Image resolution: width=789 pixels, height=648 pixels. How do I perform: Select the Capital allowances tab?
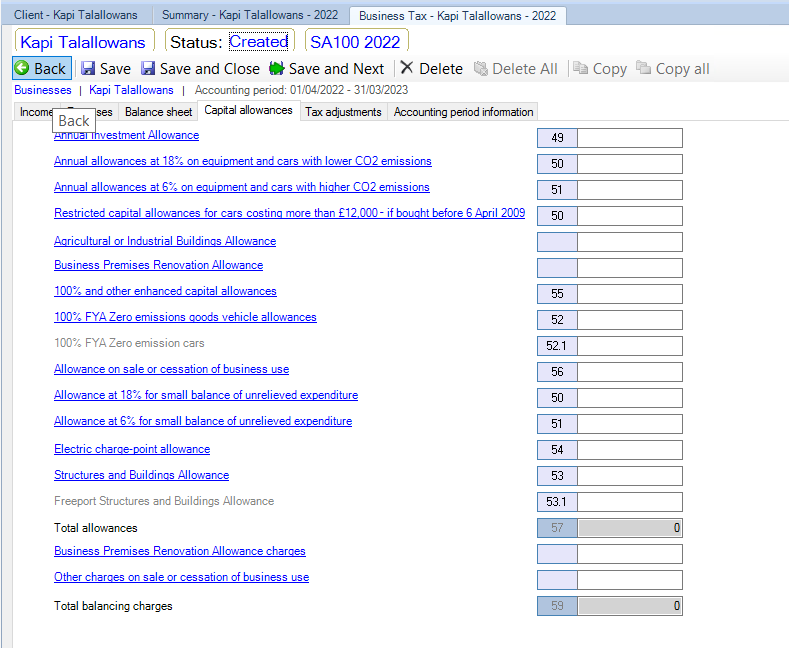coord(249,110)
